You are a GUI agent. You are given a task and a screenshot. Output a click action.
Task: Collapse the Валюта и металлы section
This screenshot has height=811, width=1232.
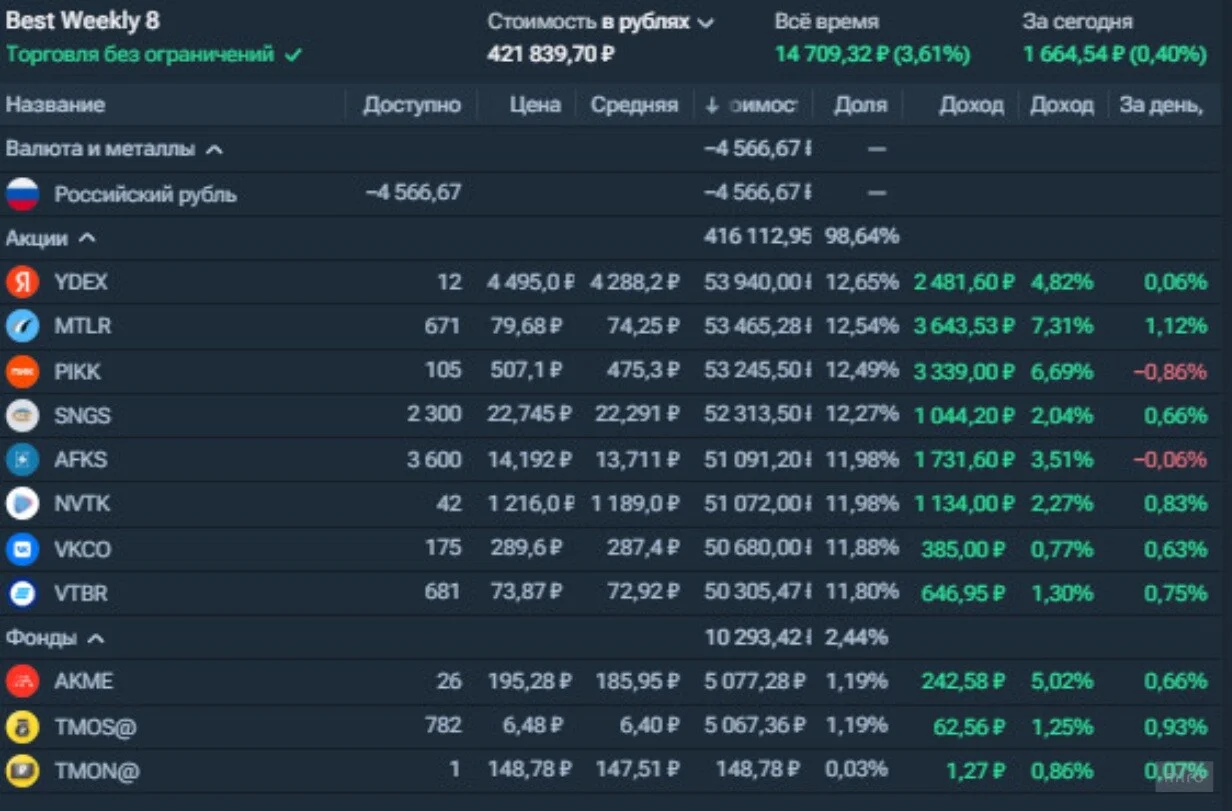click(214, 149)
